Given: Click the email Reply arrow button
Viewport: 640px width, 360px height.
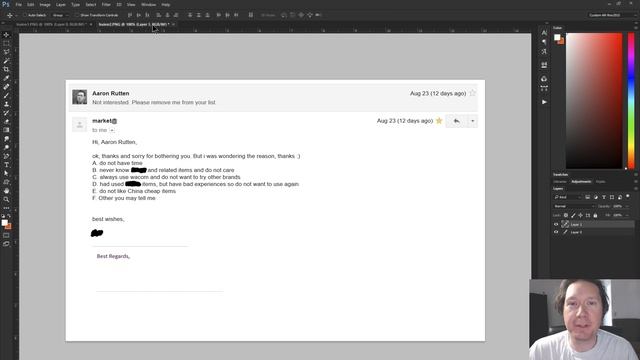Looking at the screenshot, I should click(x=456, y=121).
